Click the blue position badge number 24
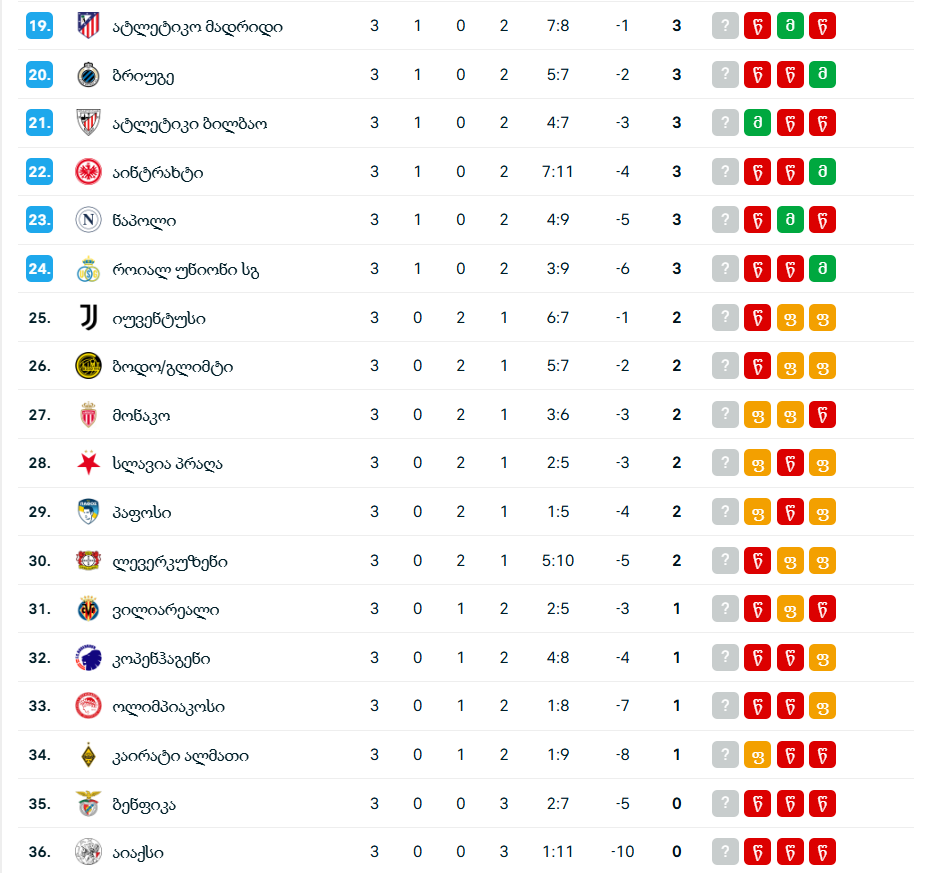The image size is (927, 873). (x=39, y=269)
